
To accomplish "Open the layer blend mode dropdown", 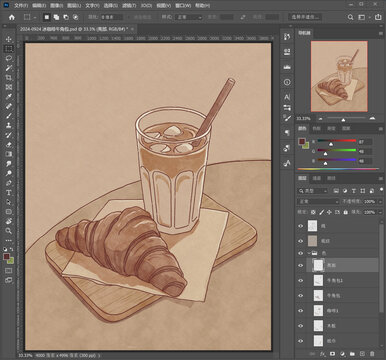I will click(x=318, y=202).
